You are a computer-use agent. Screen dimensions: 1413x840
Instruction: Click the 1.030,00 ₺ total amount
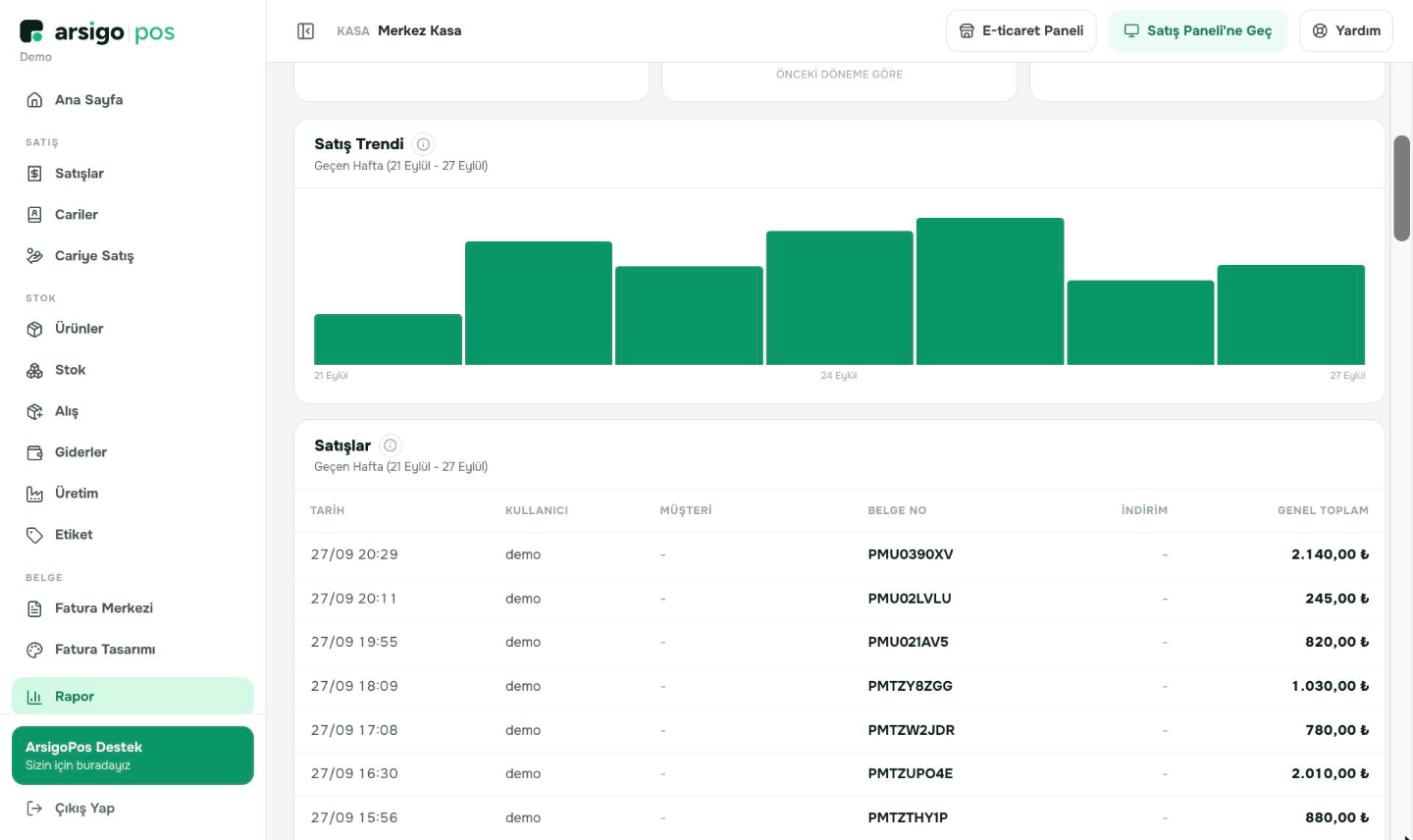pos(1330,686)
